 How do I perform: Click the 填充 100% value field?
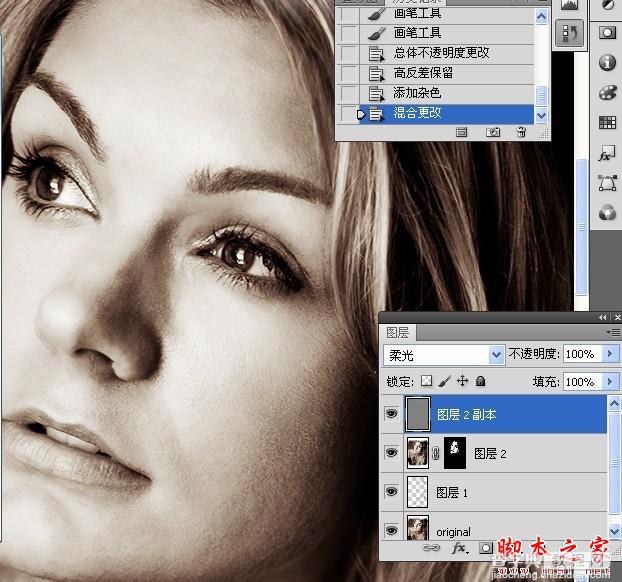(582, 382)
